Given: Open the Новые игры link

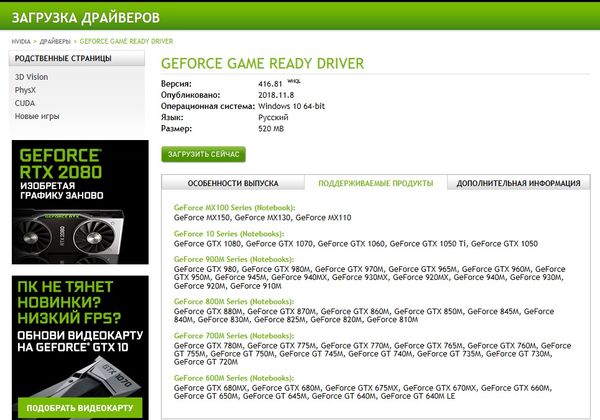Looking at the screenshot, I should [x=37, y=116].
